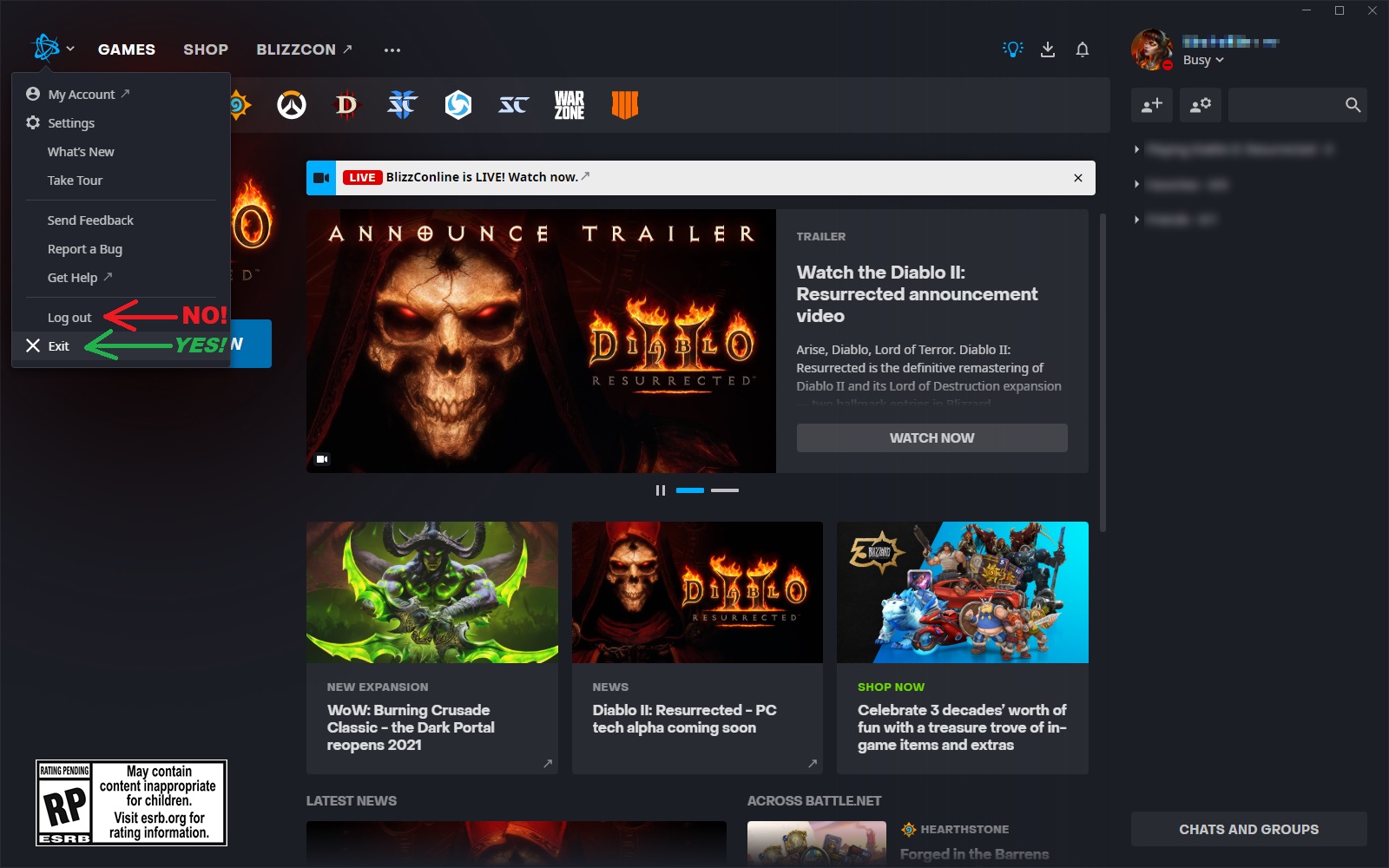1389x868 pixels.
Task: Open CHATS AND GROUPS panel
Action: click(1248, 829)
